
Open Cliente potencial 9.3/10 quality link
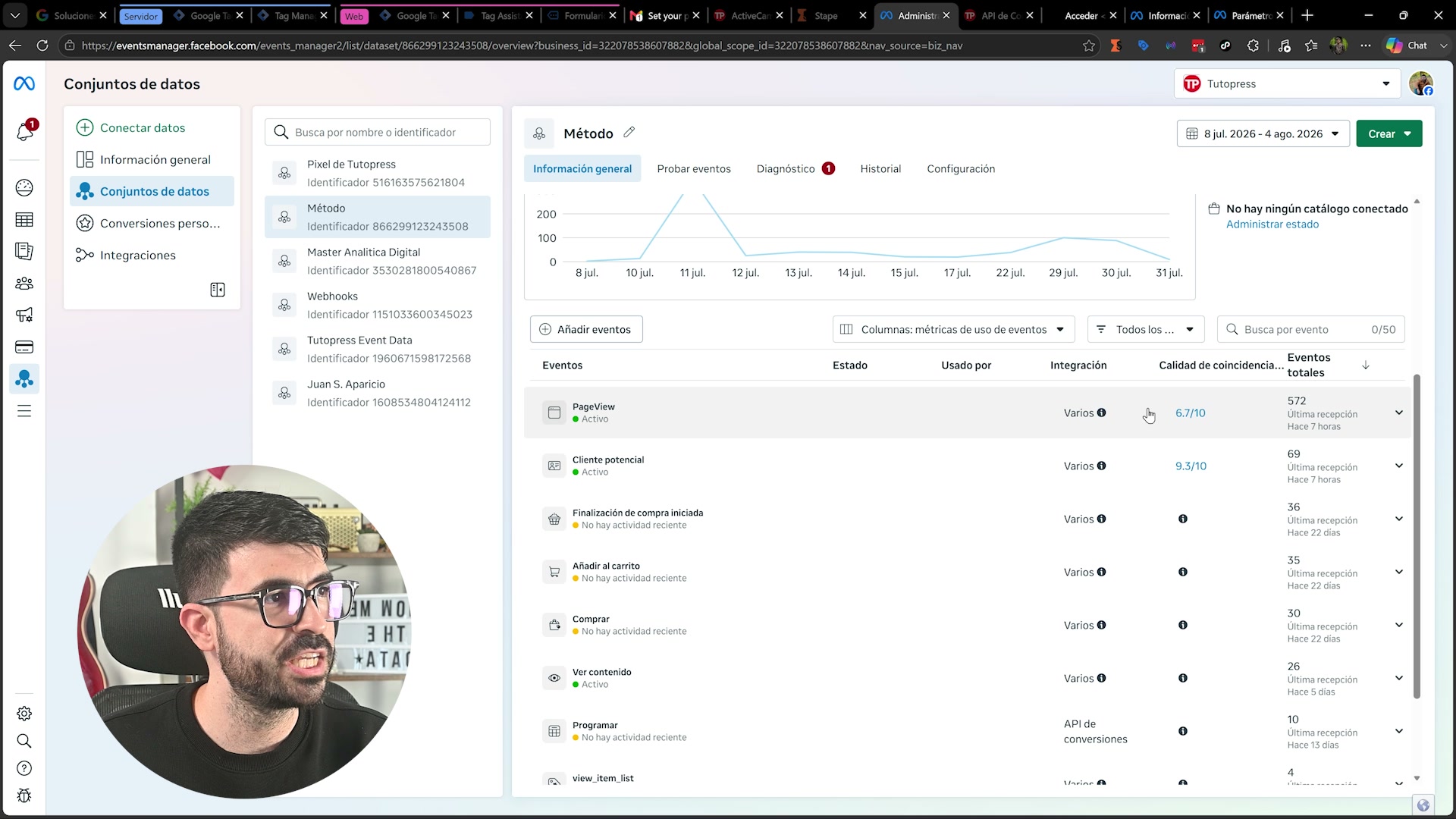tap(1191, 466)
